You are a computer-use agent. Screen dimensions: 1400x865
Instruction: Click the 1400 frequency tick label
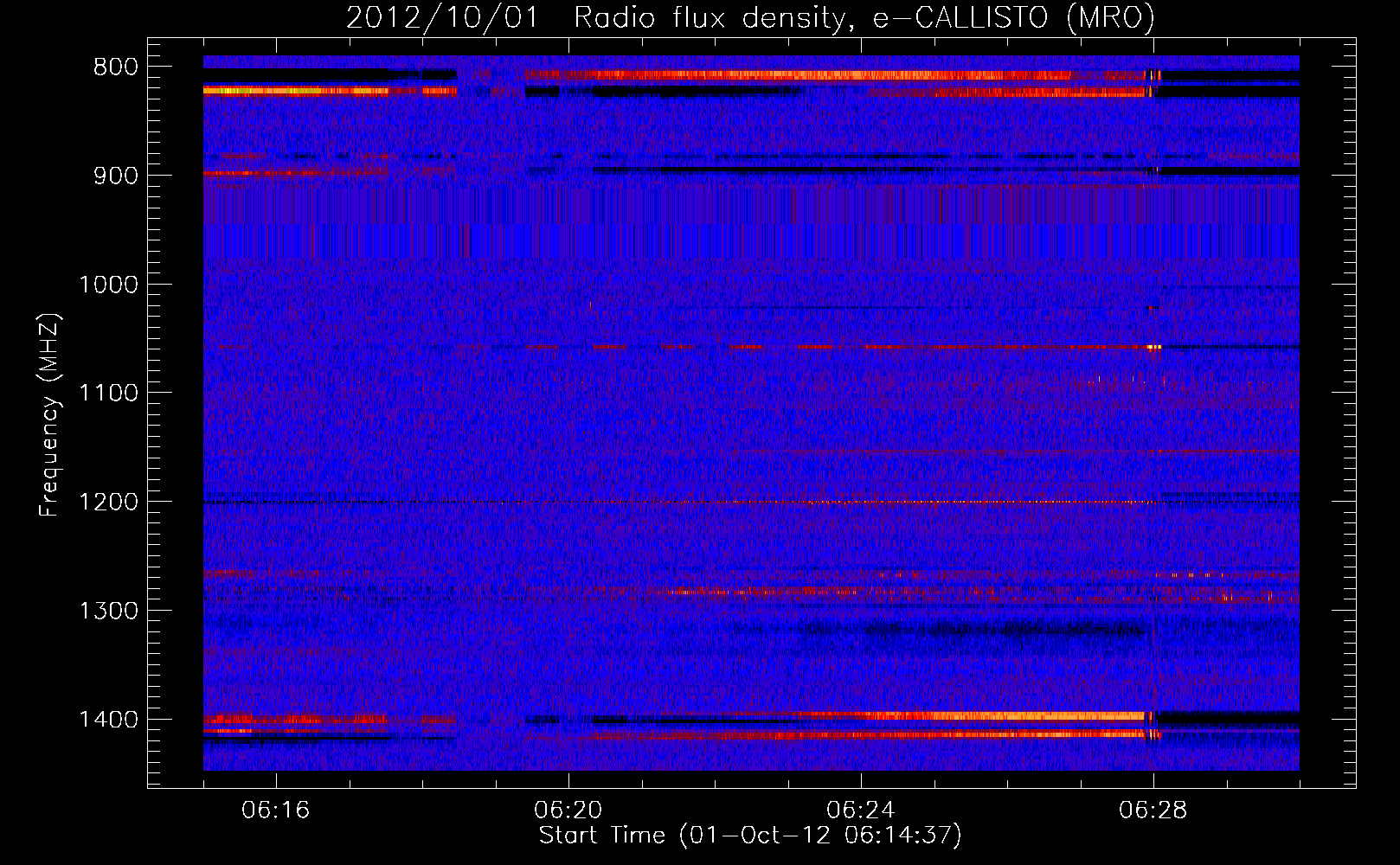[x=108, y=720]
